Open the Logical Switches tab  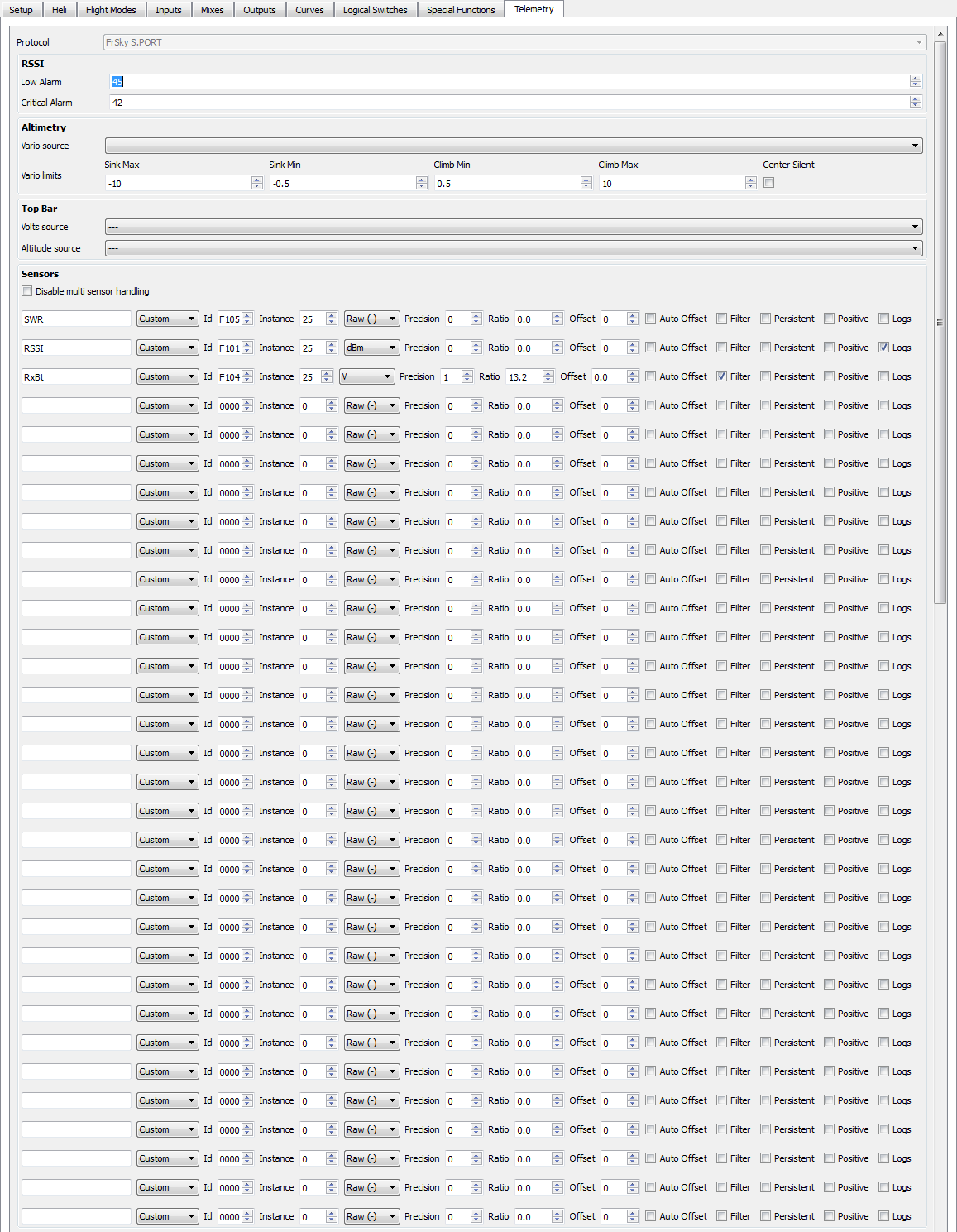coord(375,10)
